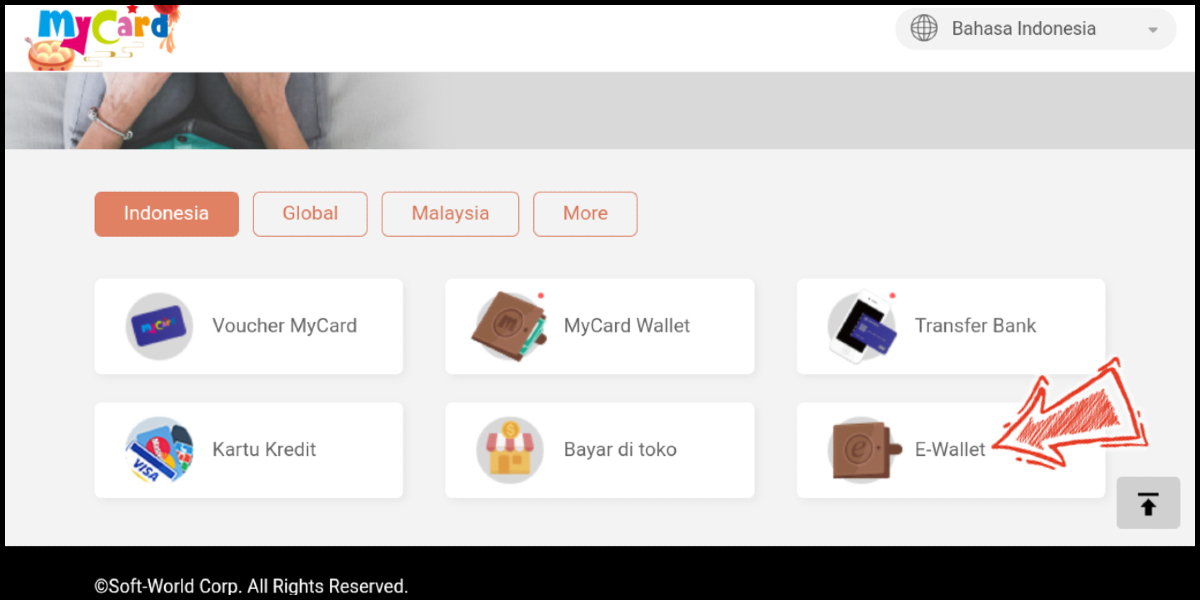
Task: Select the Transfer Bank payment label
Action: 975,326
